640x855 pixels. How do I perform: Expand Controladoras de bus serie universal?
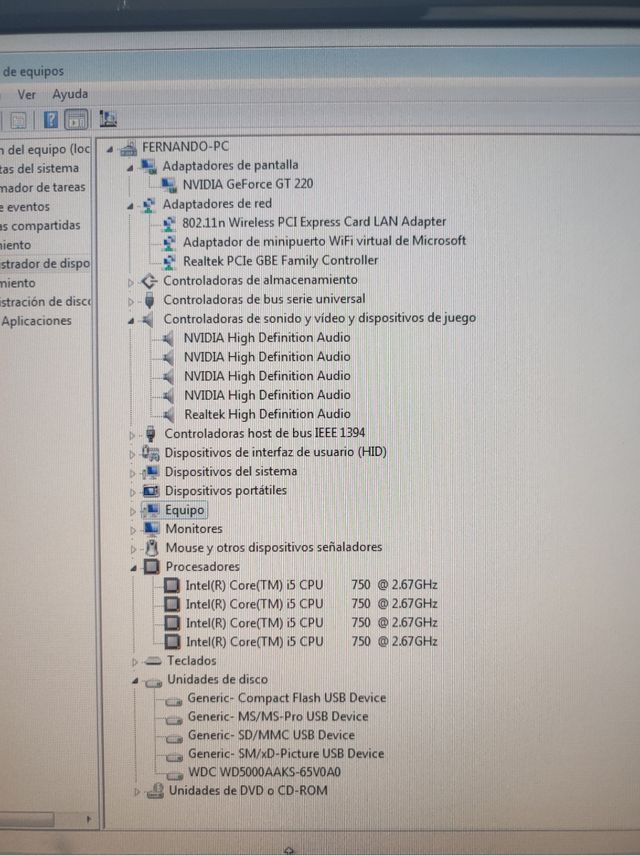[131, 301]
